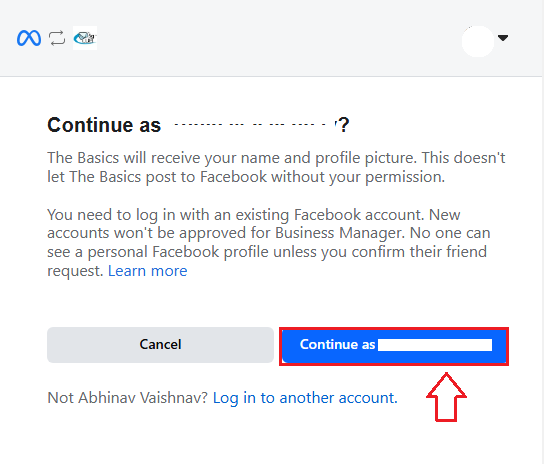Click the question mark ending the heading

[x=343, y=125]
